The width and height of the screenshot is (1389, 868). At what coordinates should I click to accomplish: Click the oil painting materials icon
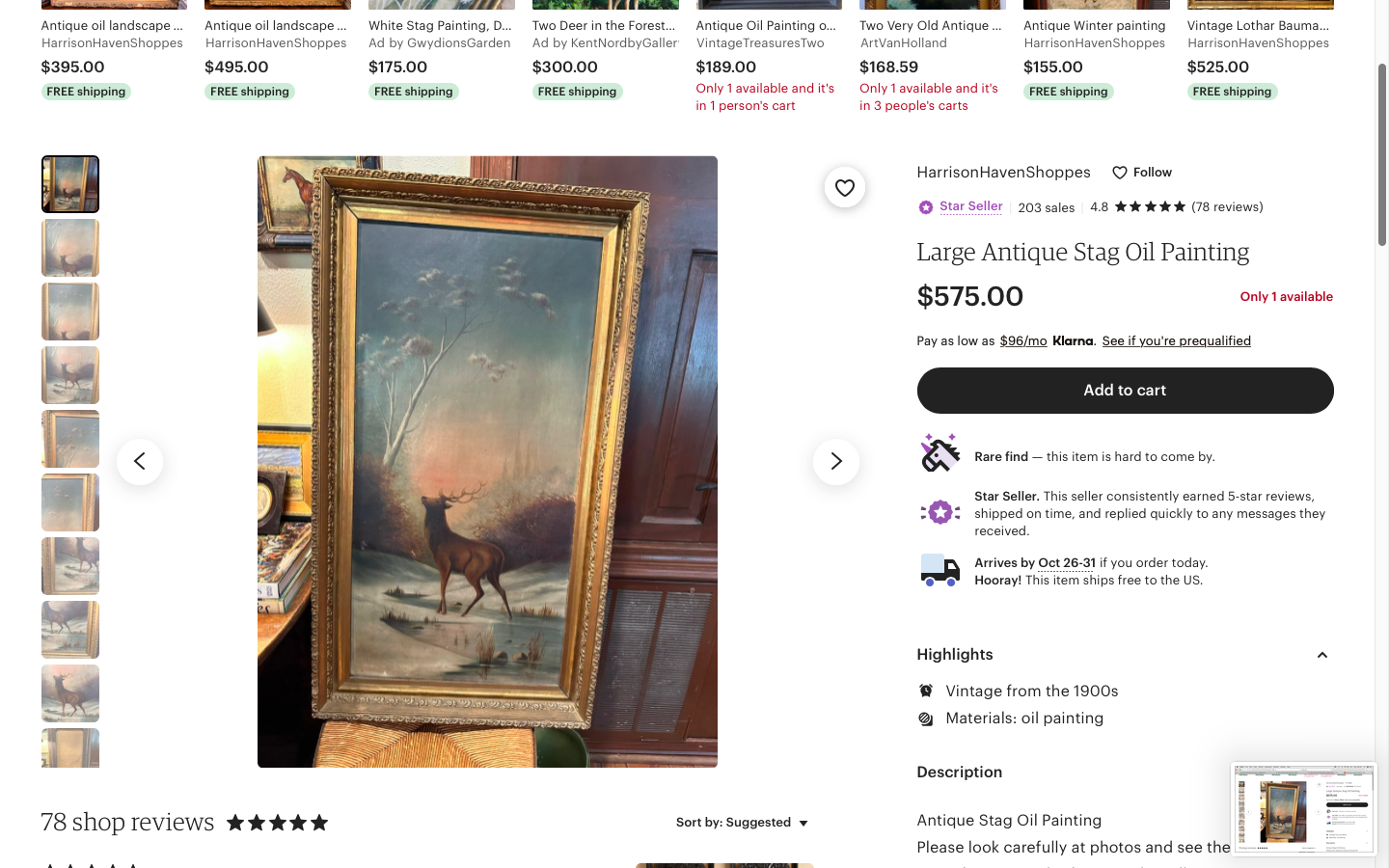pos(926,719)
